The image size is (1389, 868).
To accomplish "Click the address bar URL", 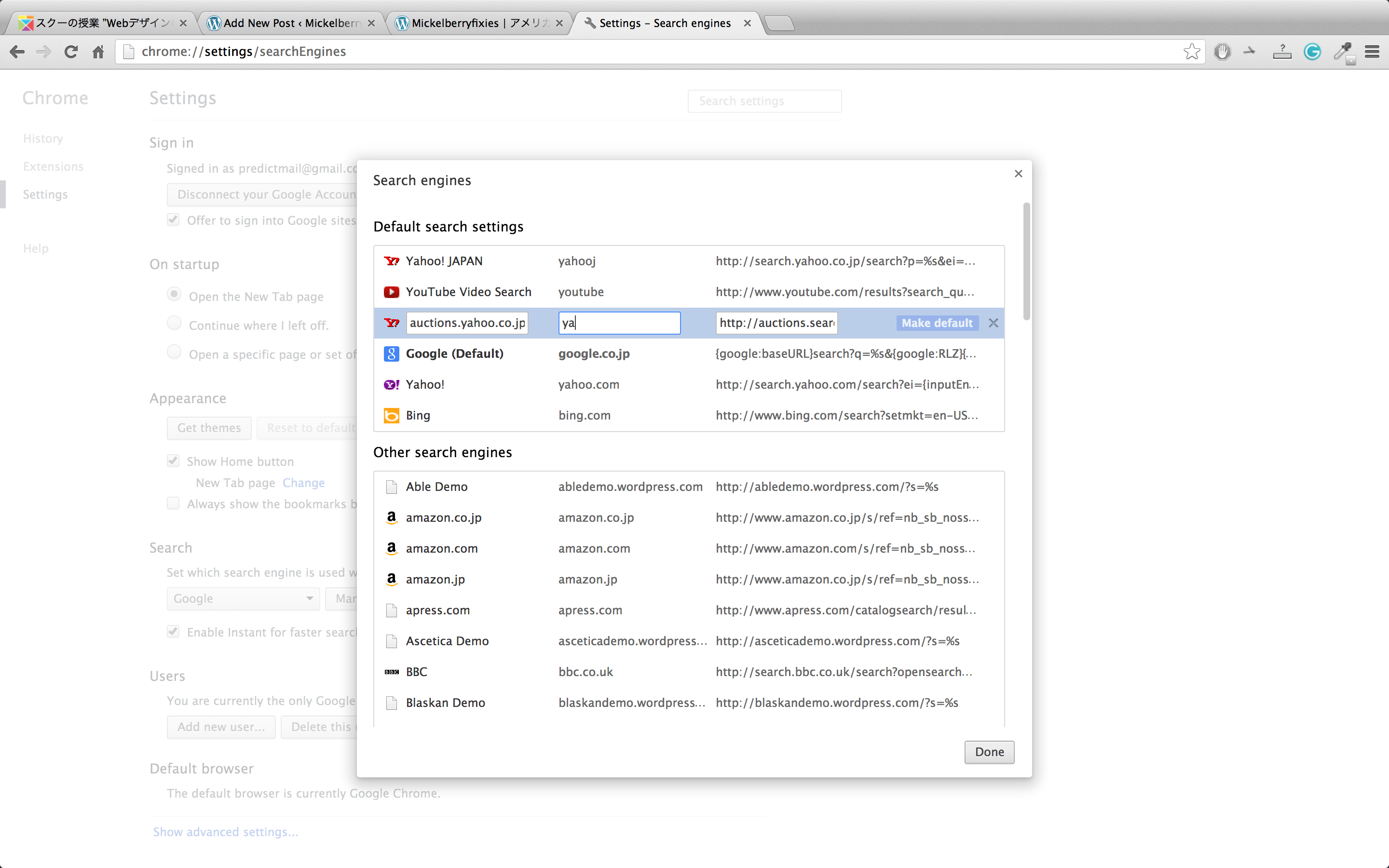I will (x=244, y=52).
